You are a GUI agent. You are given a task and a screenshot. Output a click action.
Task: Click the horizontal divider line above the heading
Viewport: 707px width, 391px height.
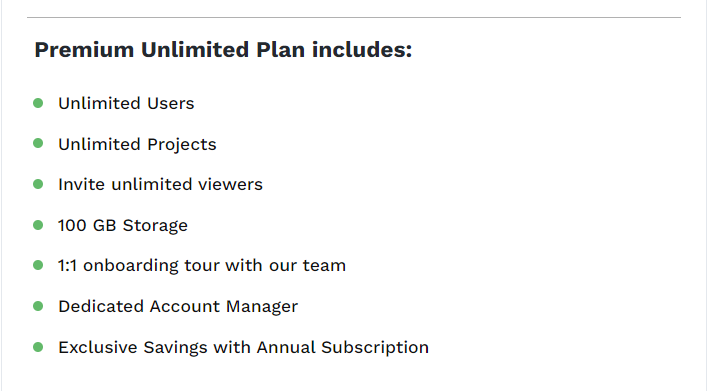pos(354,18)
